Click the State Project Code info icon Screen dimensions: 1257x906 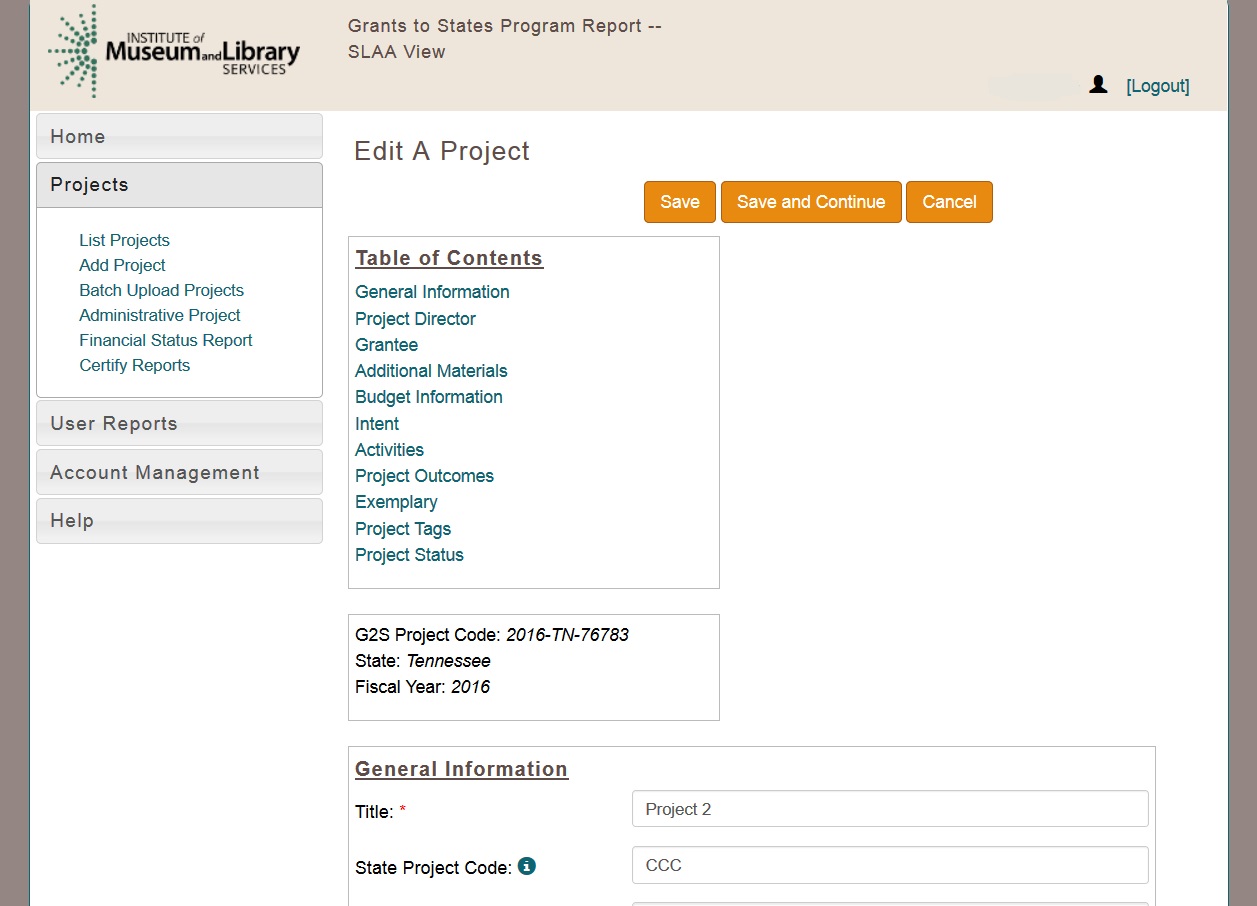(x=527, y=866)
